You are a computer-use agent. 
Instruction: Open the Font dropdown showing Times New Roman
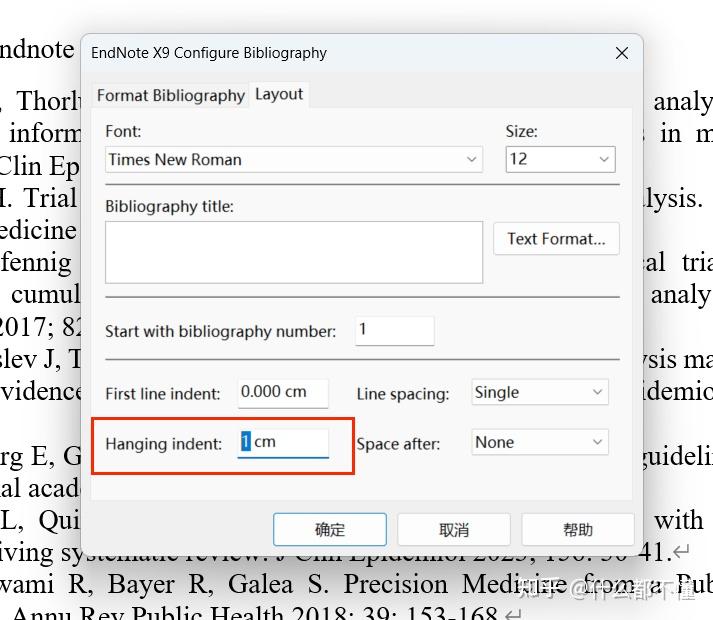294,159
